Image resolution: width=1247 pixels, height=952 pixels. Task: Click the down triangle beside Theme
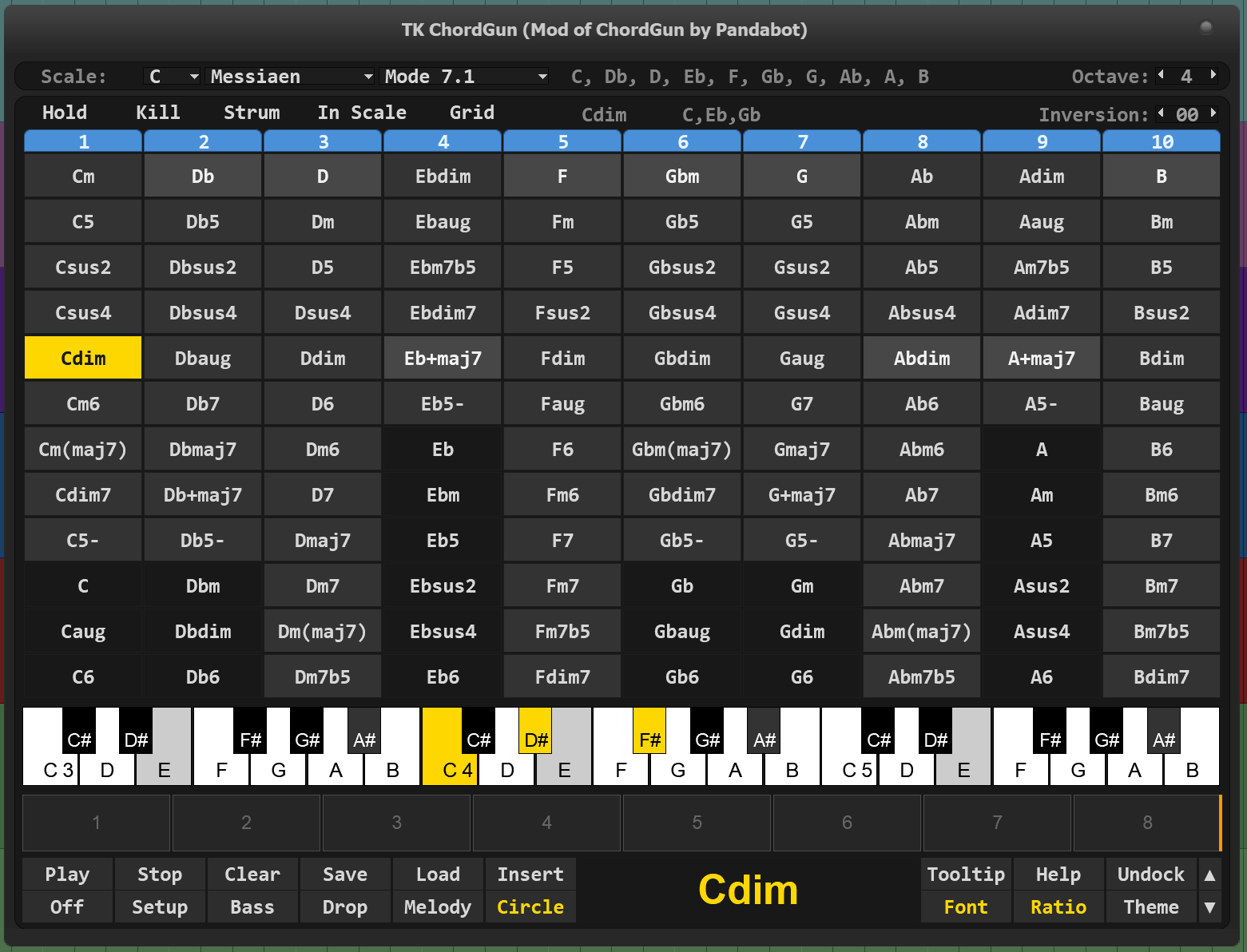(1209, 907)
